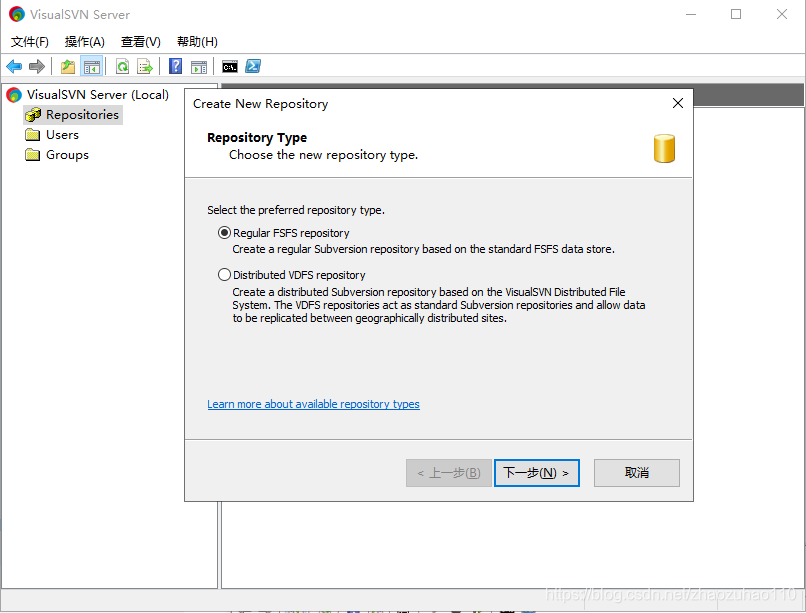
Task: Click the Distributed VDFS repository label text
Action: click(299, 275)
